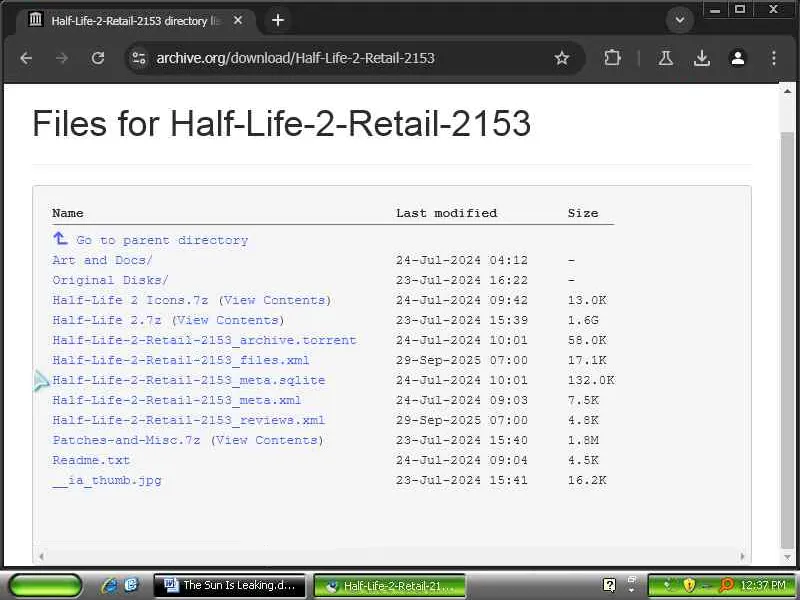Open Half-Life-2-Retail-2153_reviews.xml

point(188,420)
